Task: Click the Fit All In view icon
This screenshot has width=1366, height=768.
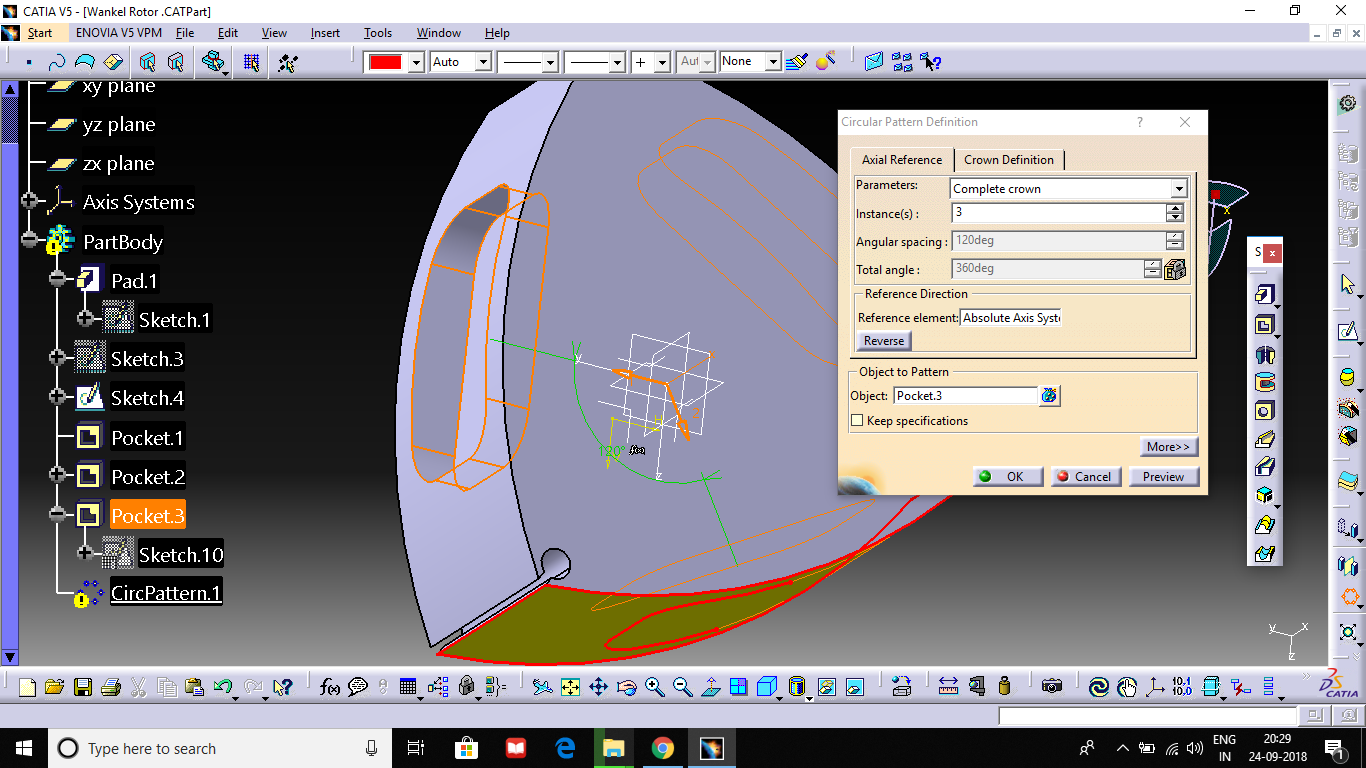Action: [570, 687]
